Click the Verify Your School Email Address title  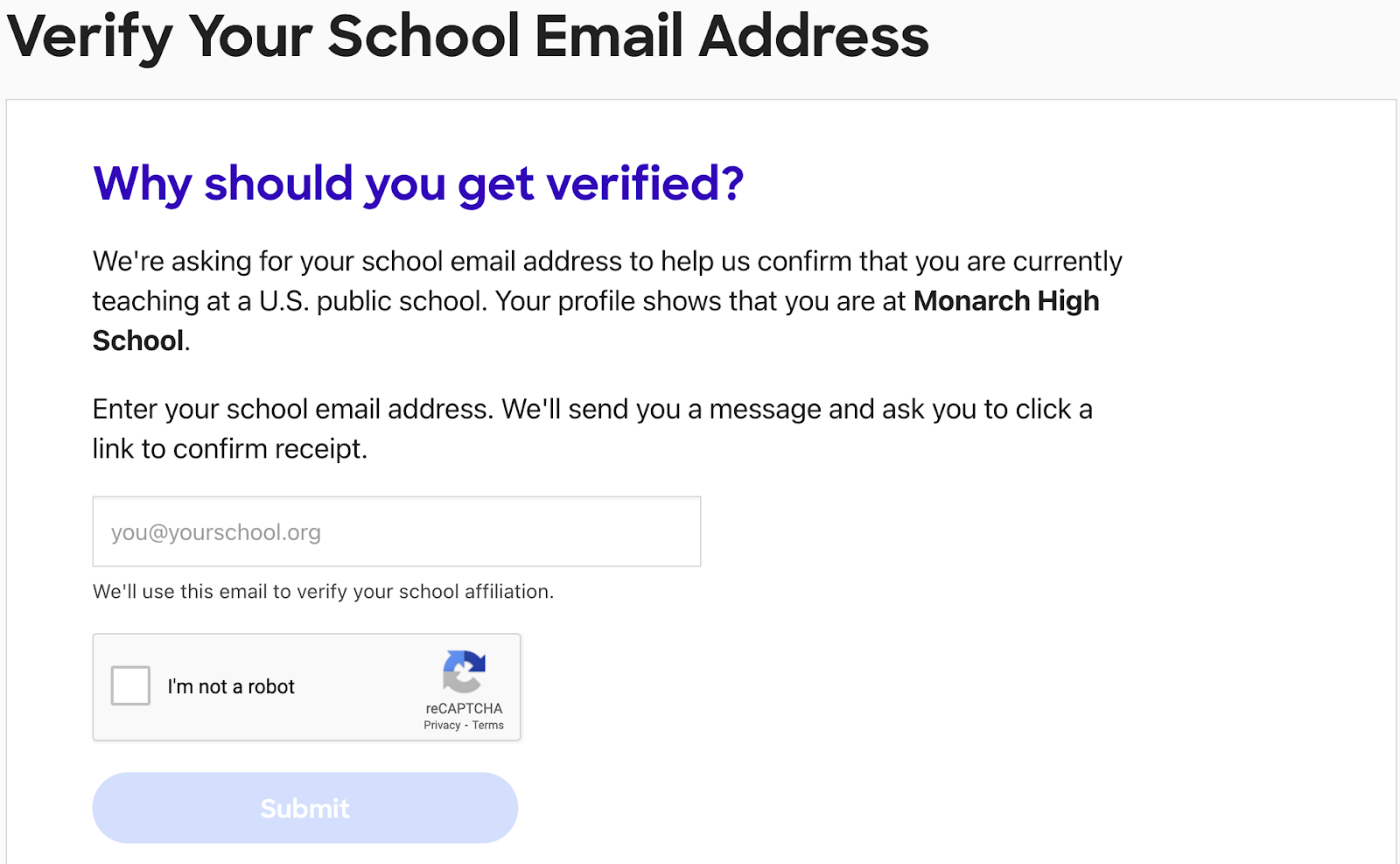(468, 37)
